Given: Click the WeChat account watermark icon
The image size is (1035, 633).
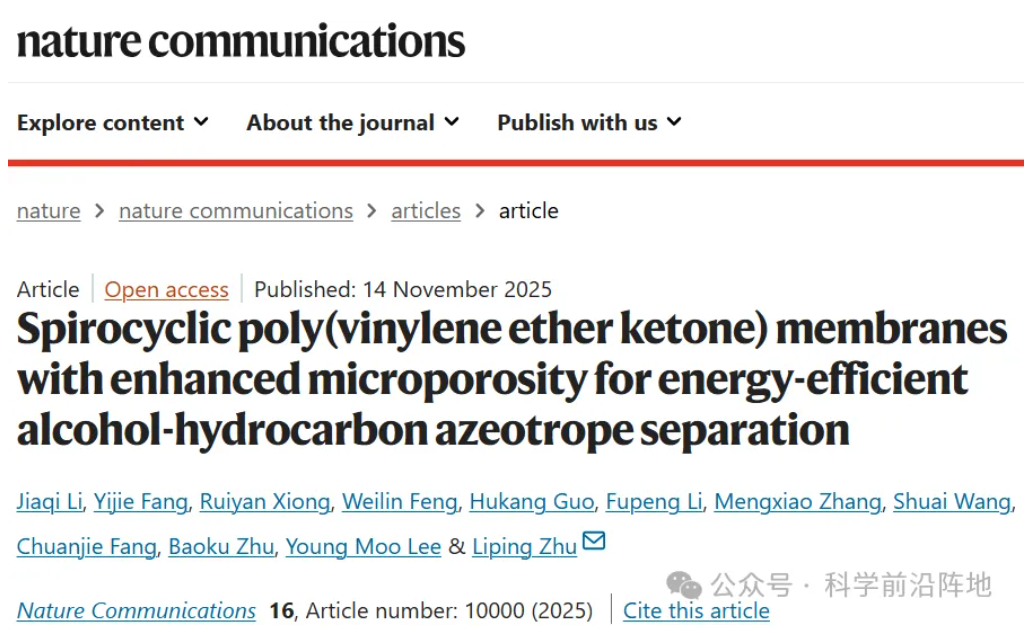Looking at the screenshot, I should (x=685, y=584).
